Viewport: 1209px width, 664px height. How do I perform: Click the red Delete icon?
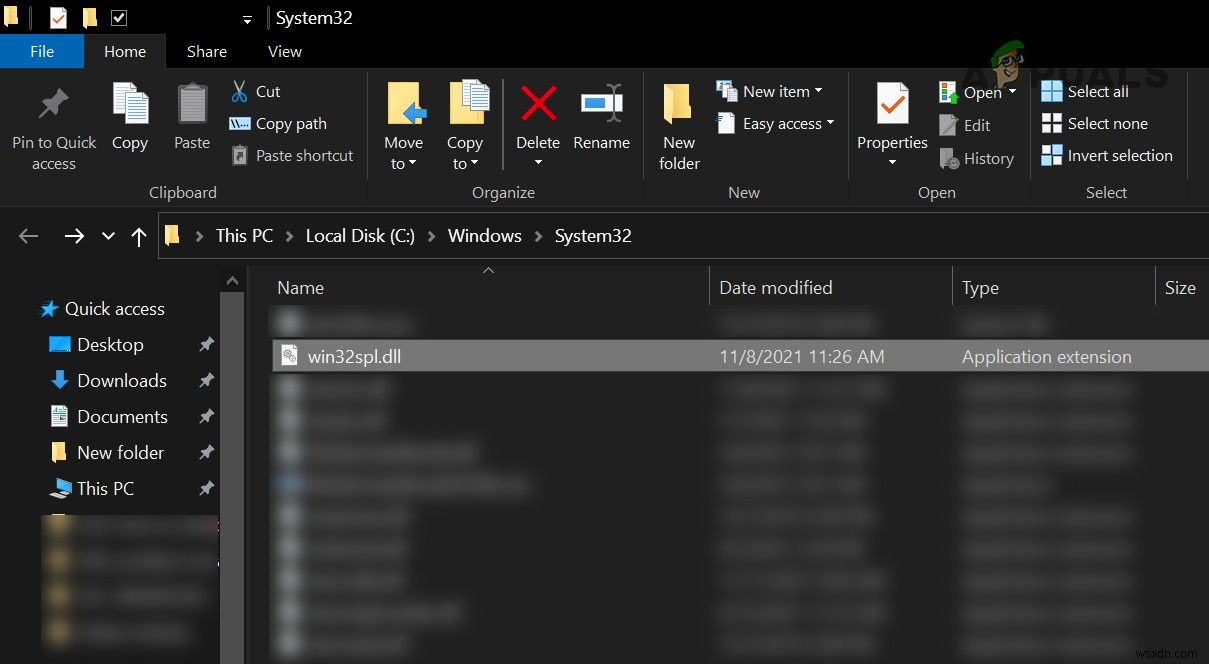point(538,103)
